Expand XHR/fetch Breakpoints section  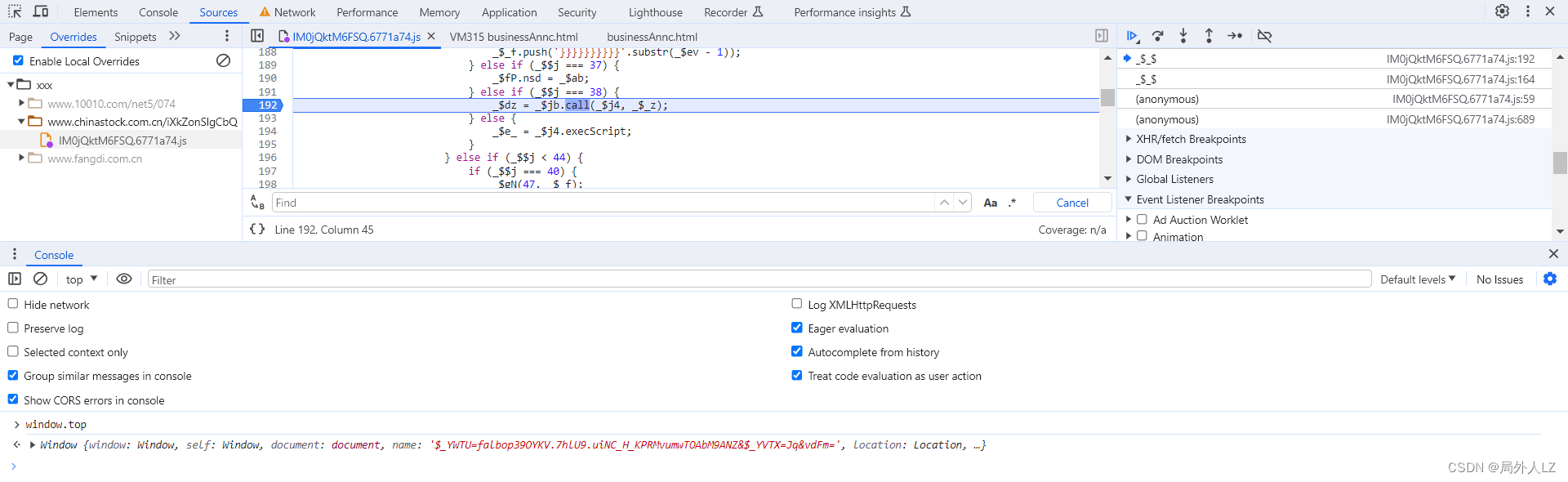coord(1129,139)
